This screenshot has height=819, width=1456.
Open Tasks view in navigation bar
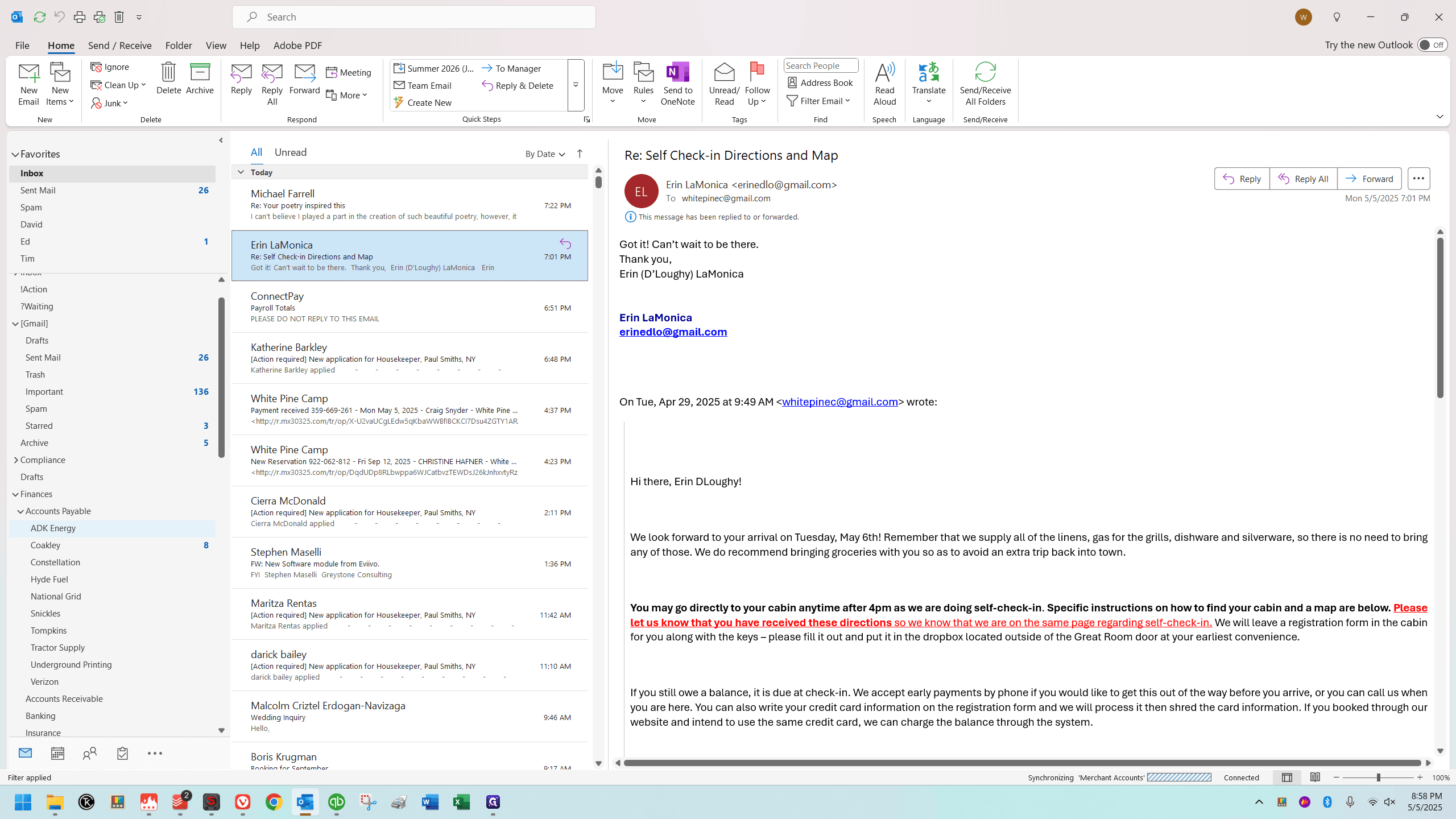(122, 754)
